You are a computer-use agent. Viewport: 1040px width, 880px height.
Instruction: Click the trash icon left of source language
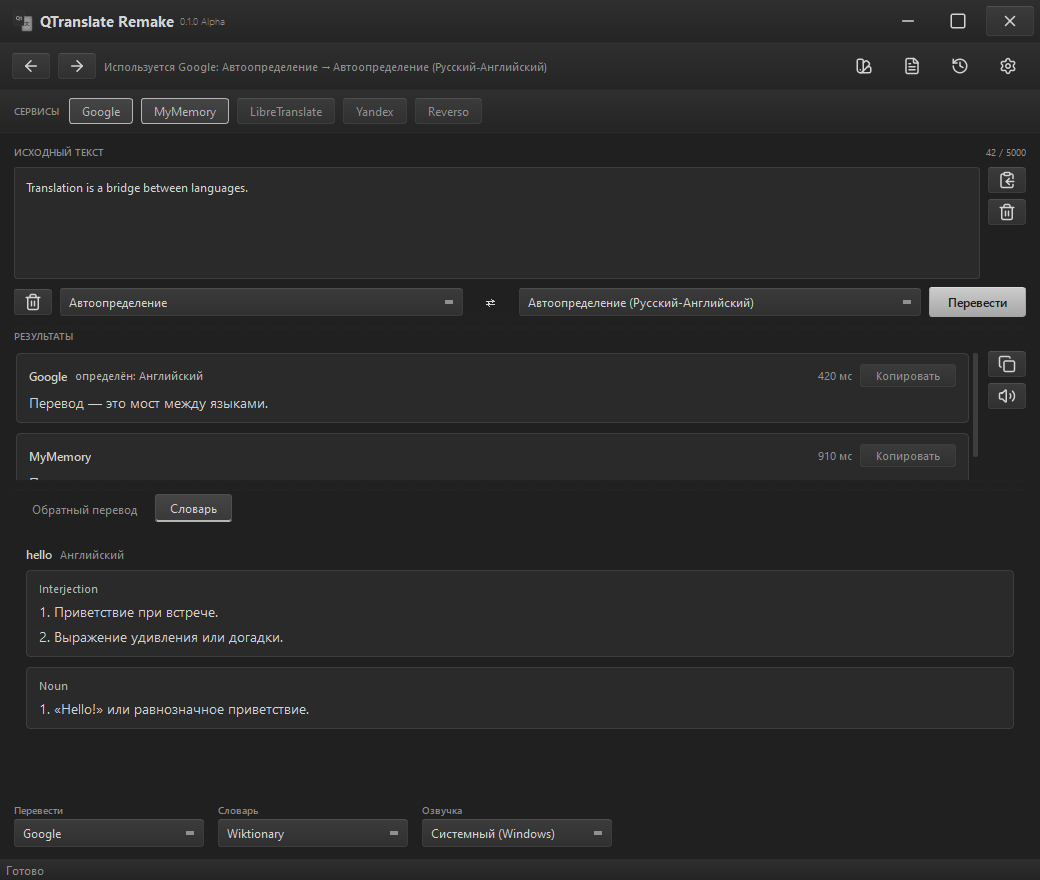click(x=33, y=302)
